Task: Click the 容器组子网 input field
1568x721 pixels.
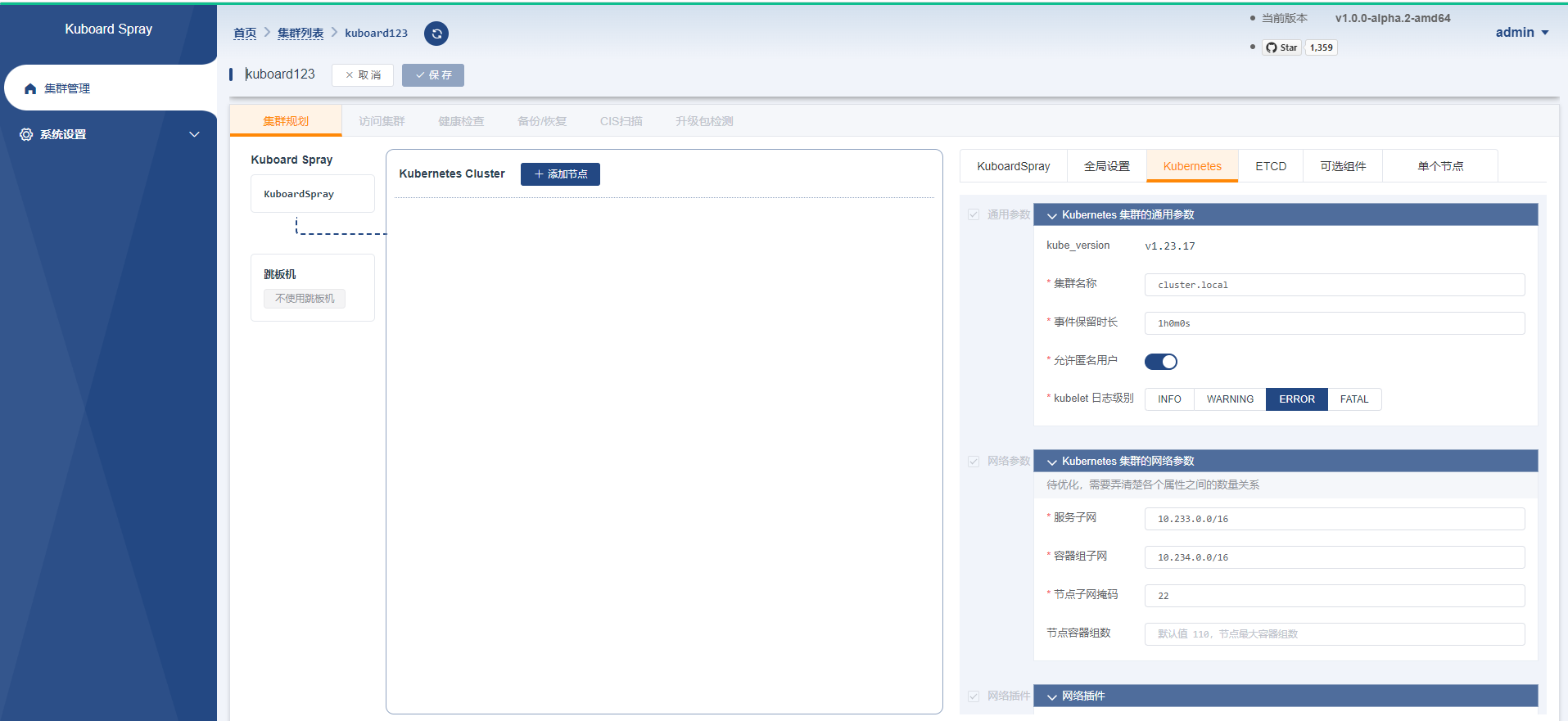Action: point(1335,557)
